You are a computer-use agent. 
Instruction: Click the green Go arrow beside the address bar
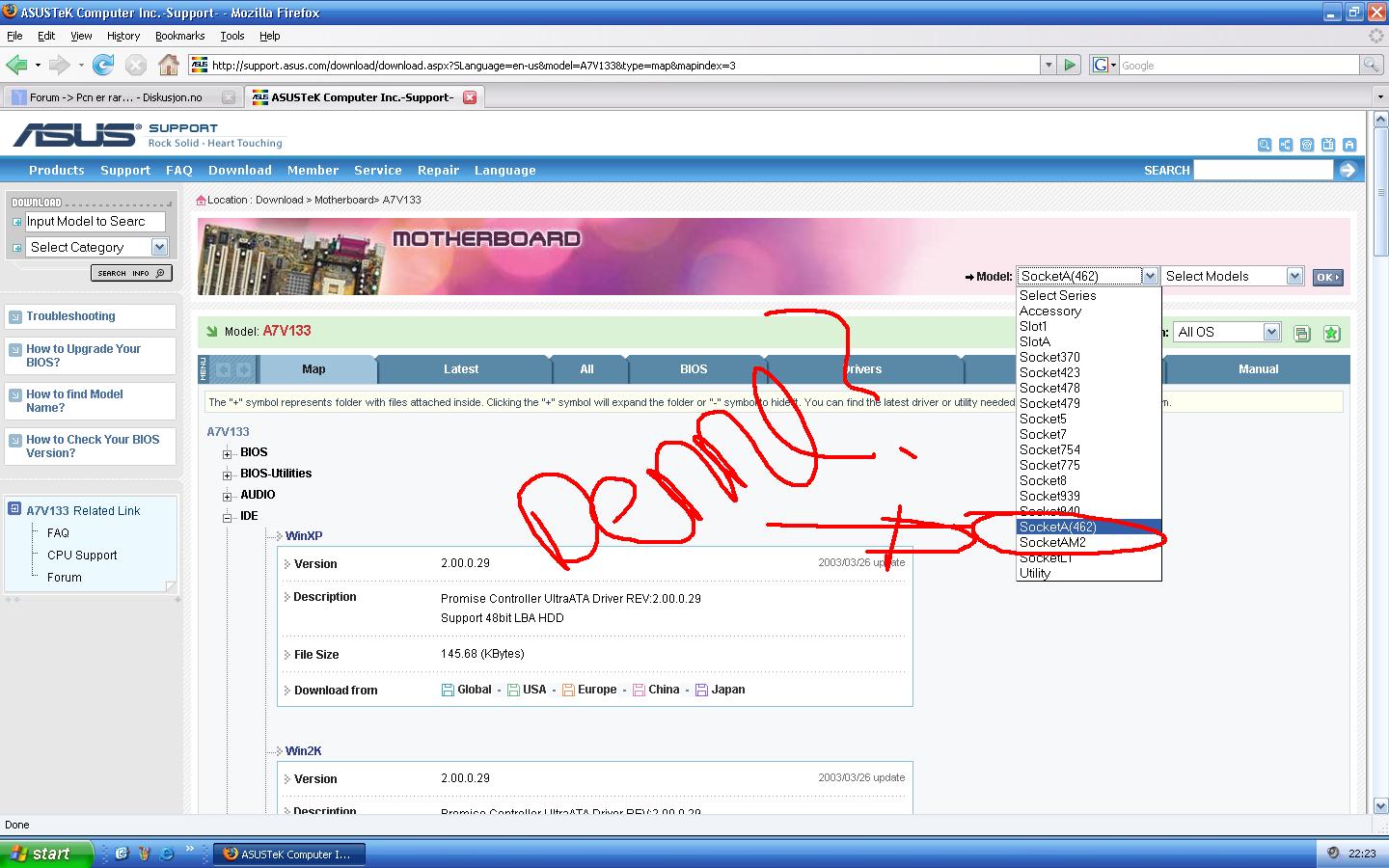1070,65
